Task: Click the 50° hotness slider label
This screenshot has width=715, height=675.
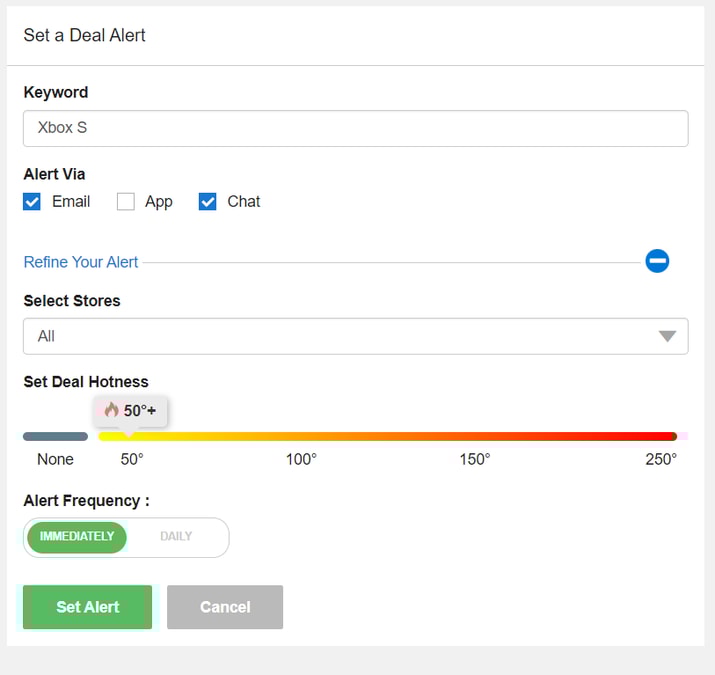Action: pyautogui.click(x=132, y=459)
